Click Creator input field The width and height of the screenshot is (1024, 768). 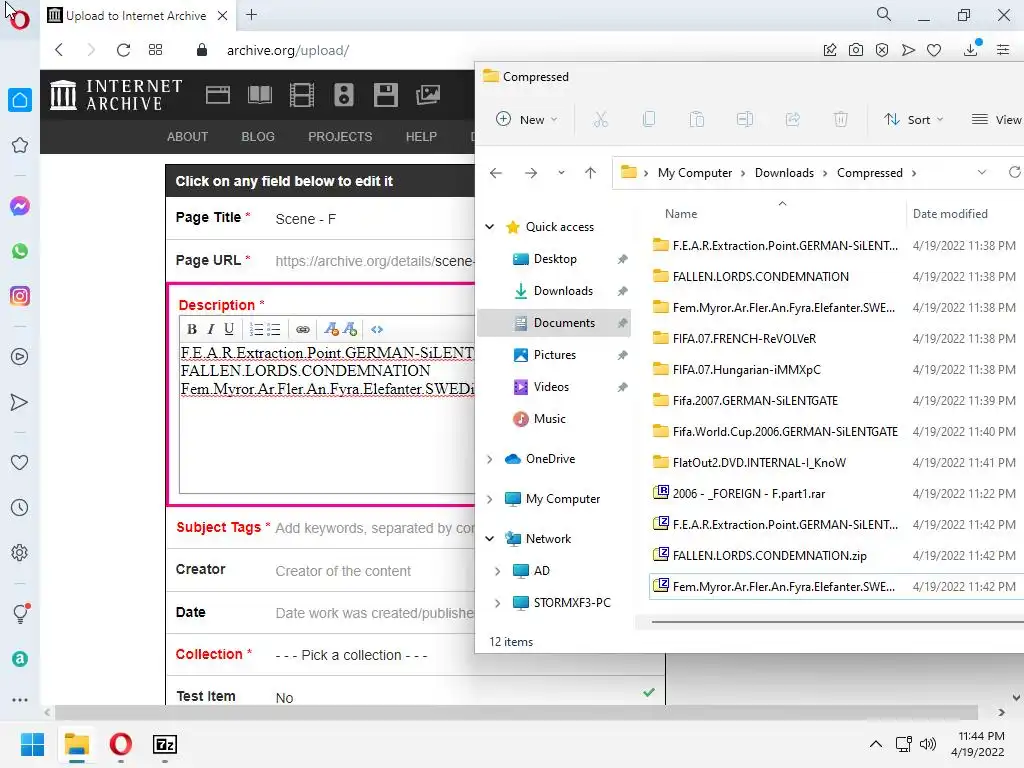pyautogui.click(x=374, y=571)
